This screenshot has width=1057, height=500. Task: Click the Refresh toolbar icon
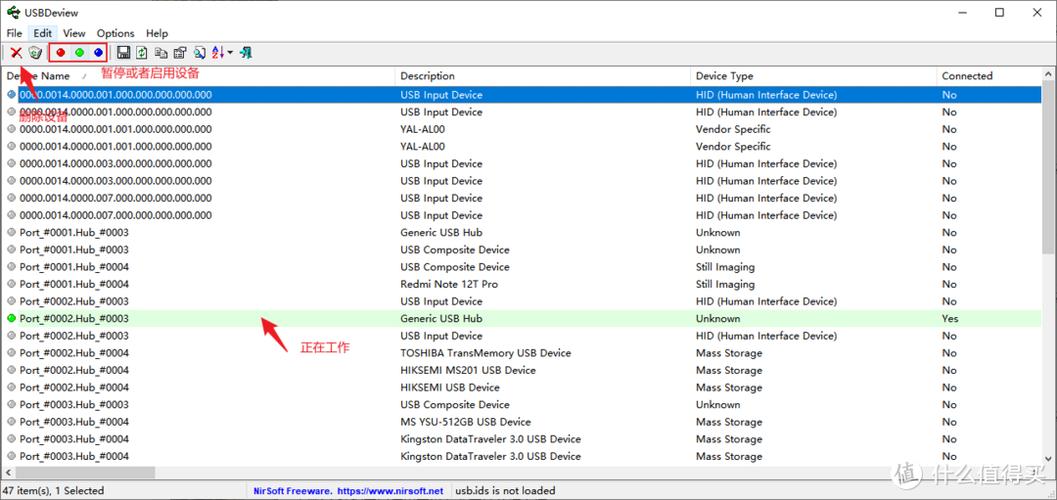tap(142, 53)
